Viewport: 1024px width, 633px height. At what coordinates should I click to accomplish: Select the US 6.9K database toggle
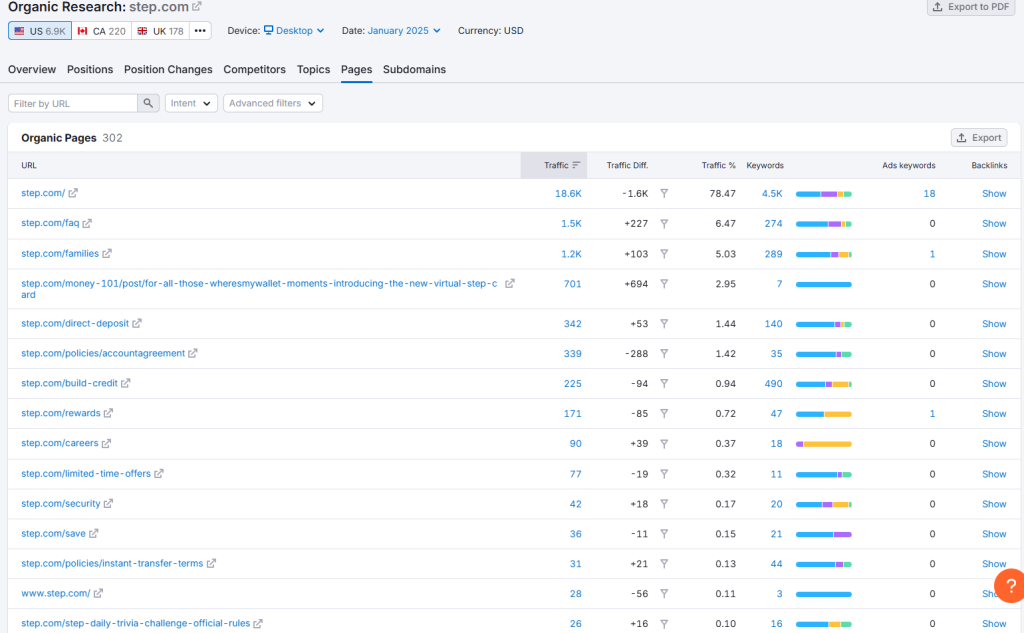pos(40,31)
